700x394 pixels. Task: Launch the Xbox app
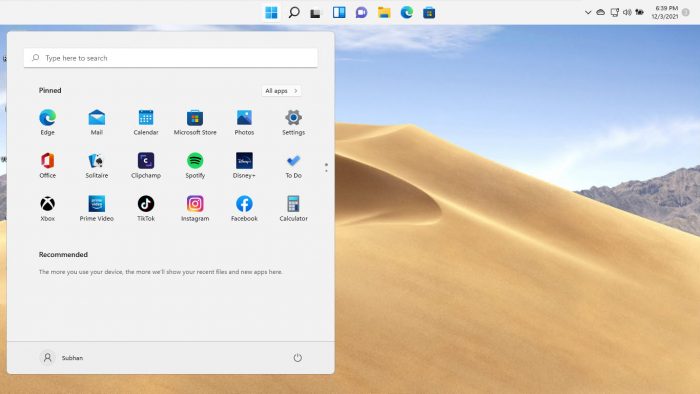point(47,208)
